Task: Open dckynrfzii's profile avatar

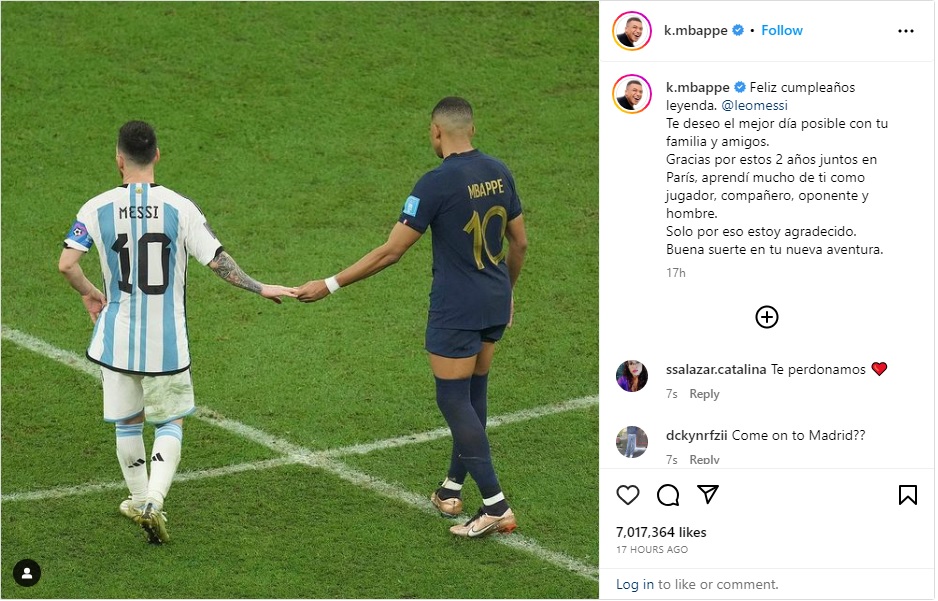Action: point(632,443)
